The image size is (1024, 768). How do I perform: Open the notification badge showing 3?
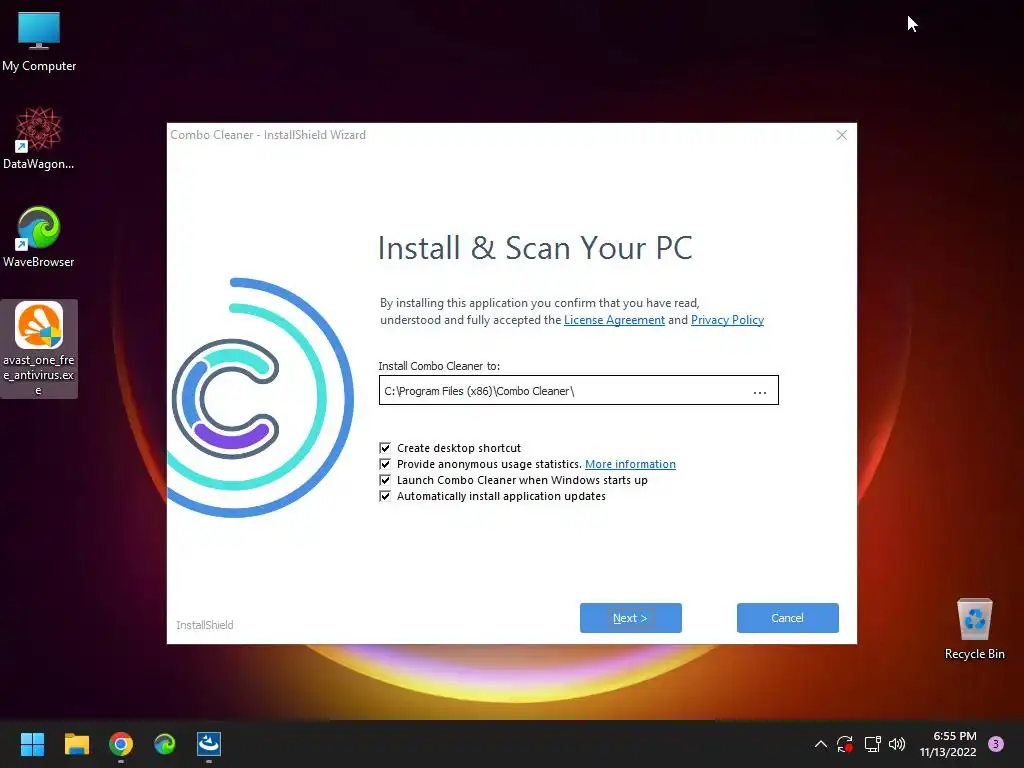click(996, 744)
